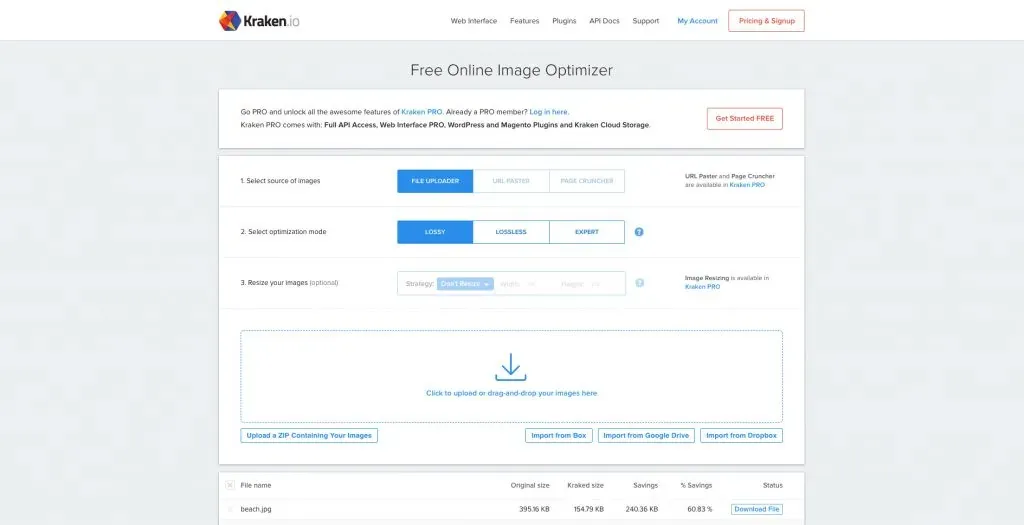Screen dimensions: 1024x525
Task: Open the Don't Resize strategy dropdown
Action: [465, 284]
